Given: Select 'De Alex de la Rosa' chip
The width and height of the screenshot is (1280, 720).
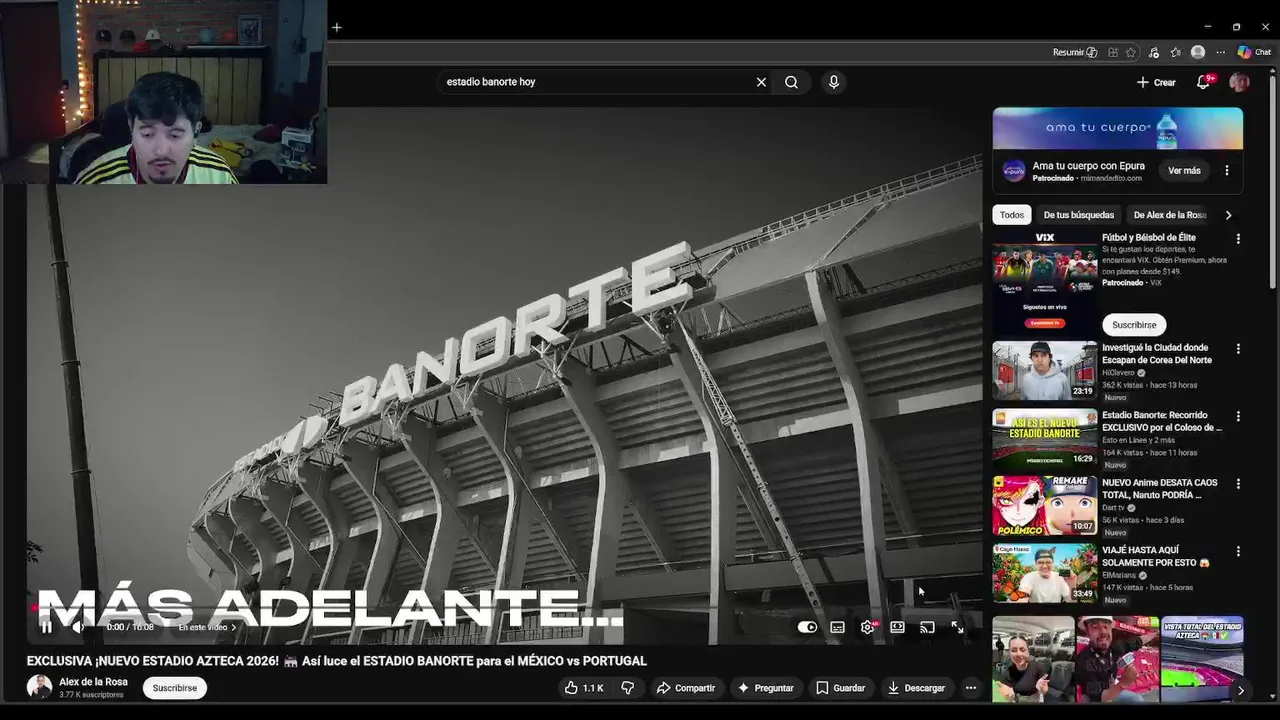Looking at the screenshot, I should (1170, 215).
